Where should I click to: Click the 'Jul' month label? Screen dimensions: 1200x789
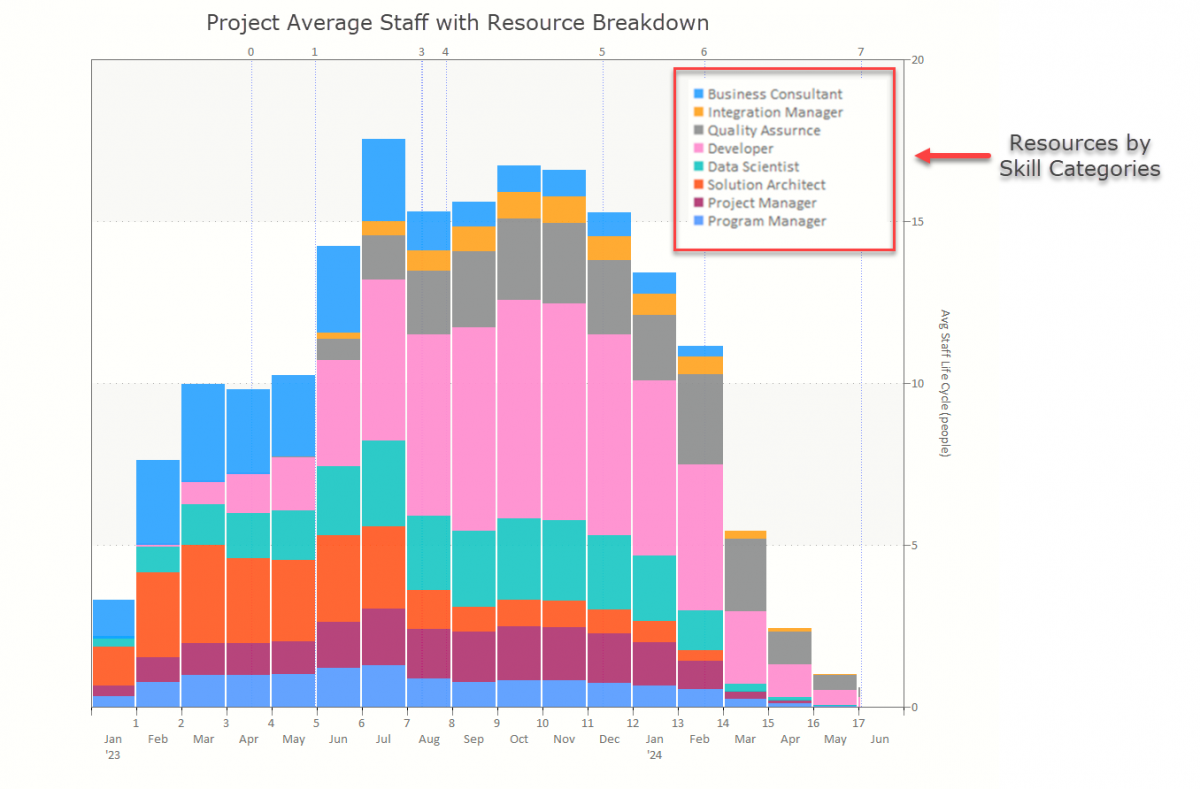pos(384,739)
